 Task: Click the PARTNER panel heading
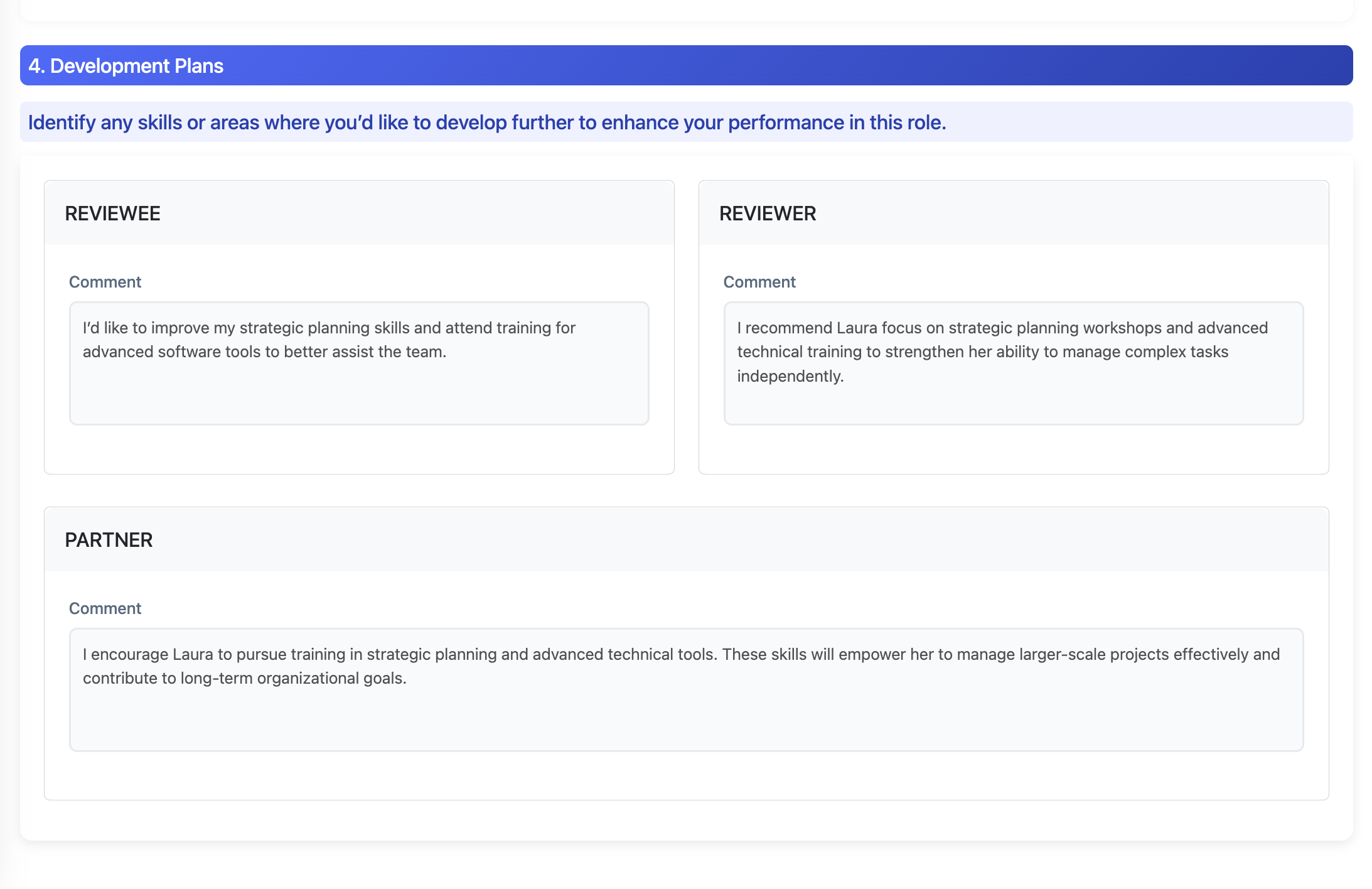pyautogui.click(x=109, y=540)
